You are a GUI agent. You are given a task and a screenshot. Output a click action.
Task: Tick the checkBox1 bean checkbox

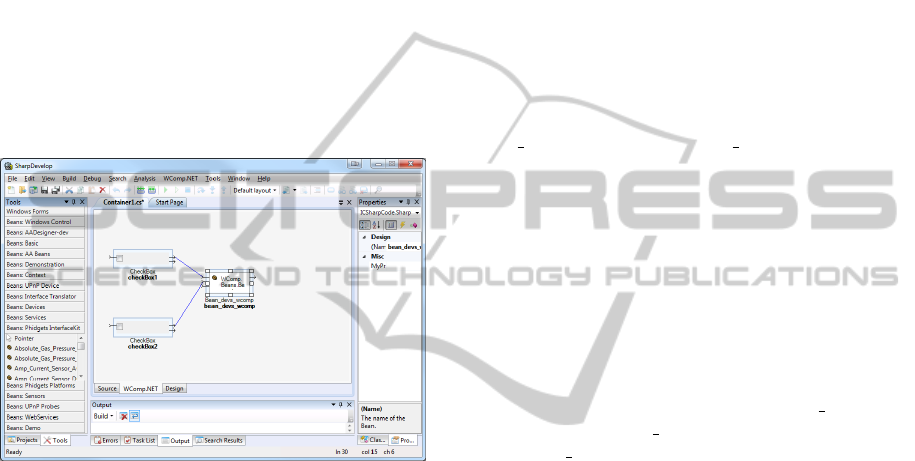[x=120, y=259]
